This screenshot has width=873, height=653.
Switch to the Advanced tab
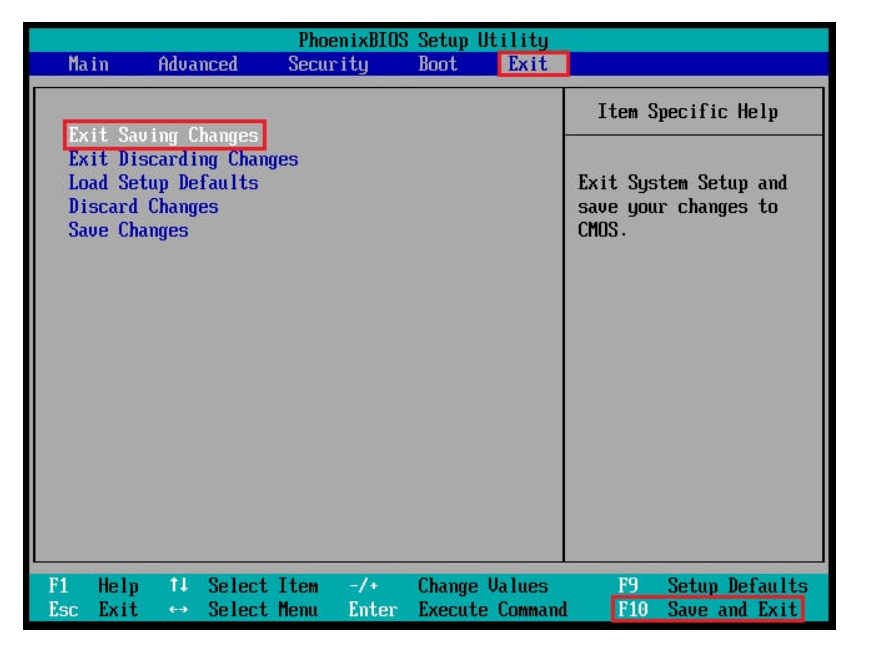[198, 64]
